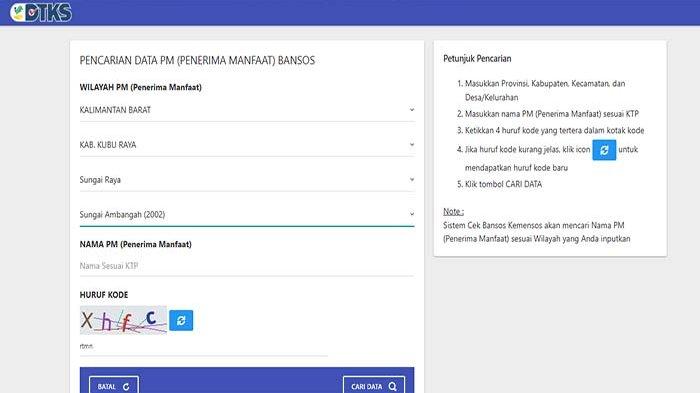The image size is (700, 393).
Task: Click the refresh icon in Petunjuk Pencarian
Action: click(604, 150)
